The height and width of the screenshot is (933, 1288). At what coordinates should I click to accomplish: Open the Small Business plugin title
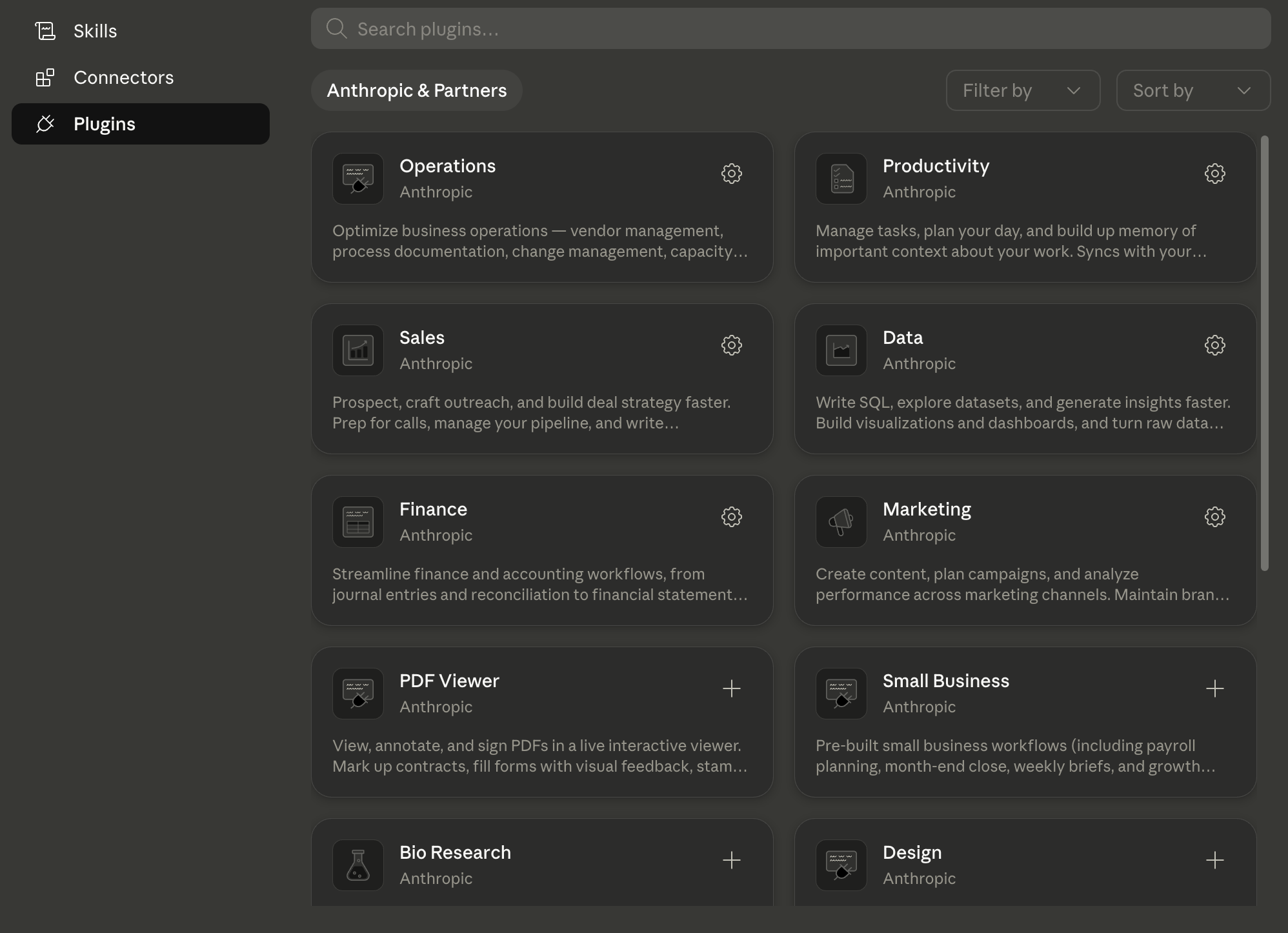[946, 681]
